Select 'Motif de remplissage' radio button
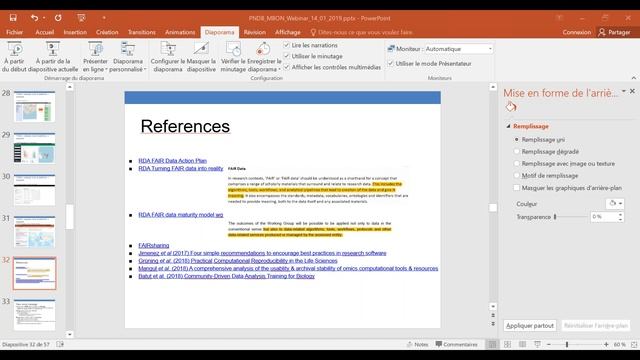The width and height of the screenshot is (640, 360). (x=517, y=176)
